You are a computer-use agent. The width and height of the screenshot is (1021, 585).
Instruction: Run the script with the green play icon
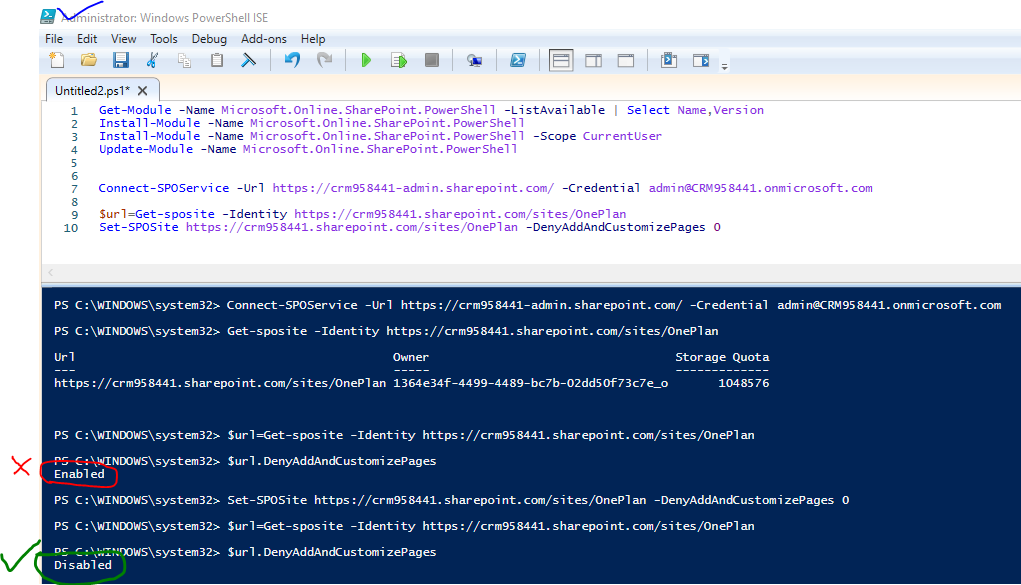point(366,61)
